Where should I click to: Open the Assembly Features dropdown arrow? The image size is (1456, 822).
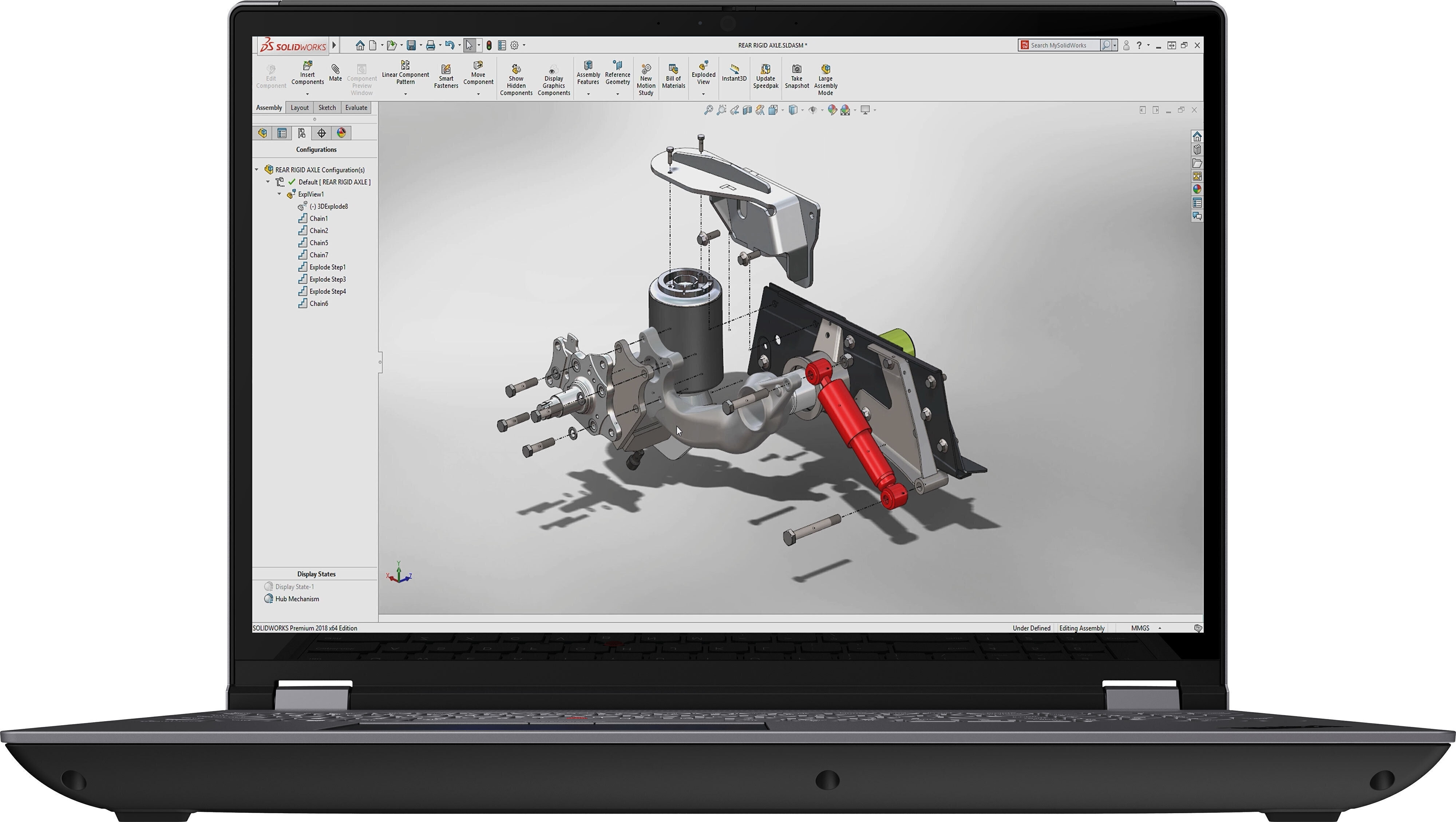[x=588, y=94]
